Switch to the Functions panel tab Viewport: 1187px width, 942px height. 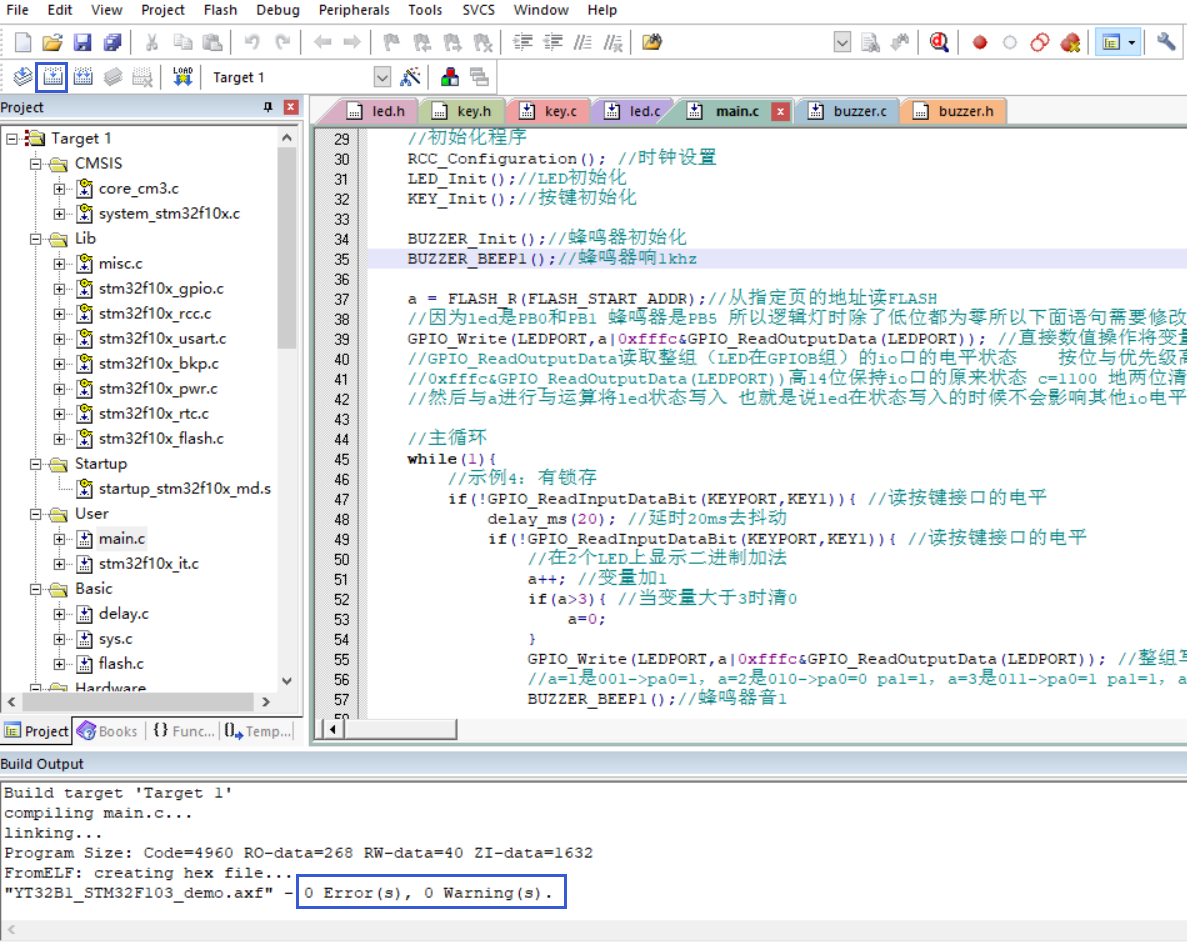[x=184, y=731]
